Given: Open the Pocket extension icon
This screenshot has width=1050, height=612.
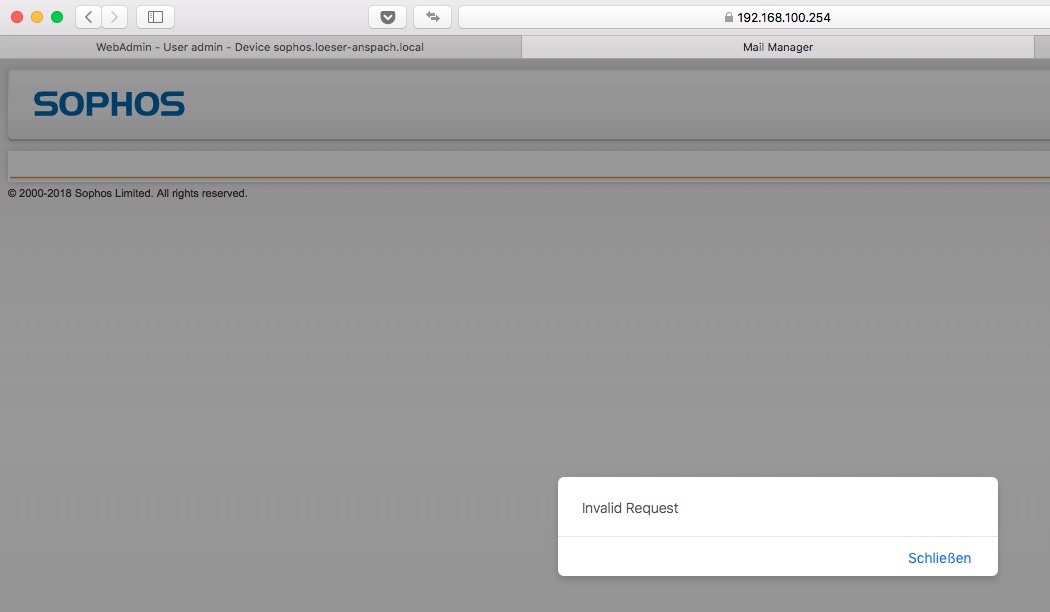Looking at the screenshot, I should pyautogui.click(x=388, y=17).
